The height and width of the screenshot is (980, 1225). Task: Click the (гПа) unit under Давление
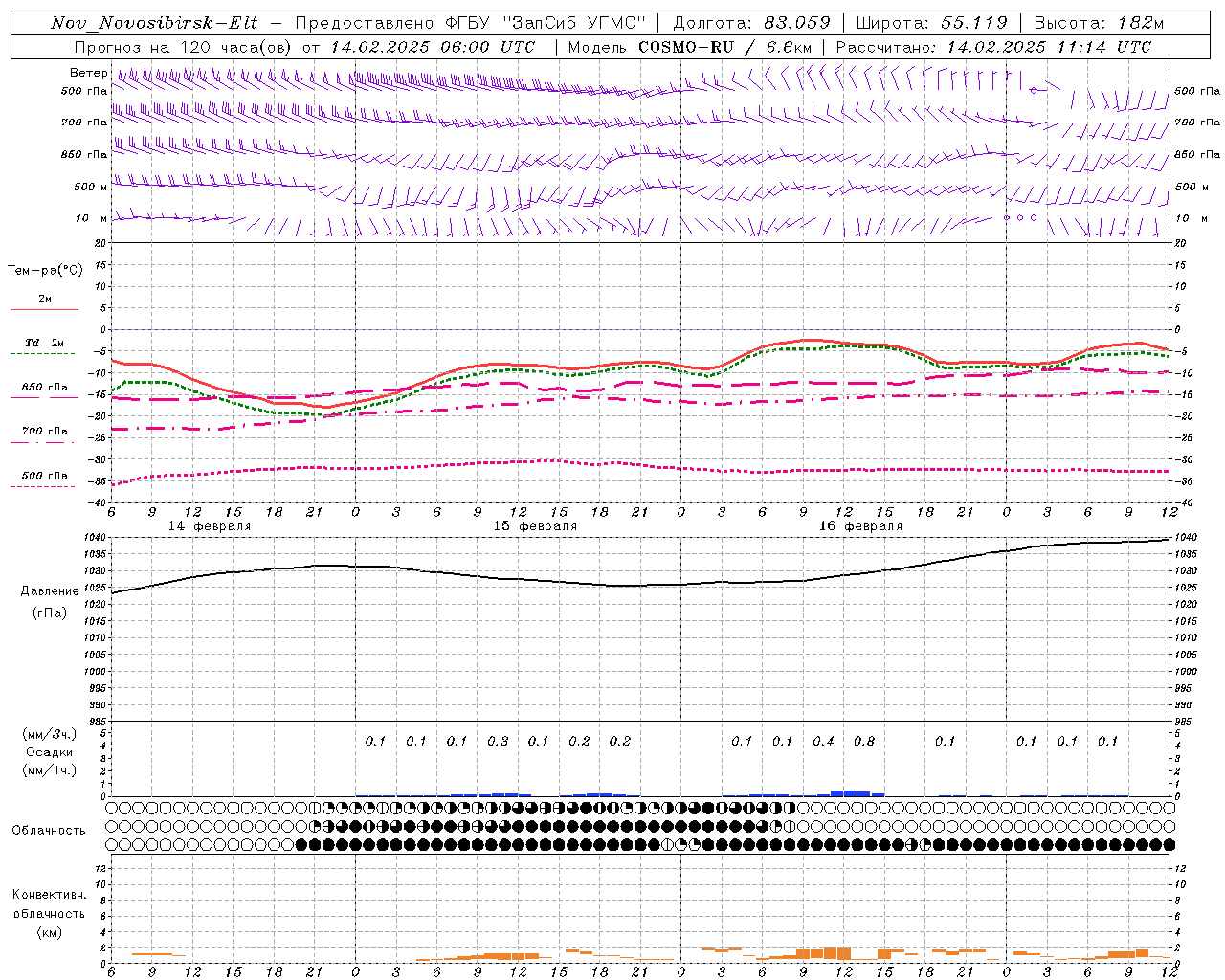[50, 612]
